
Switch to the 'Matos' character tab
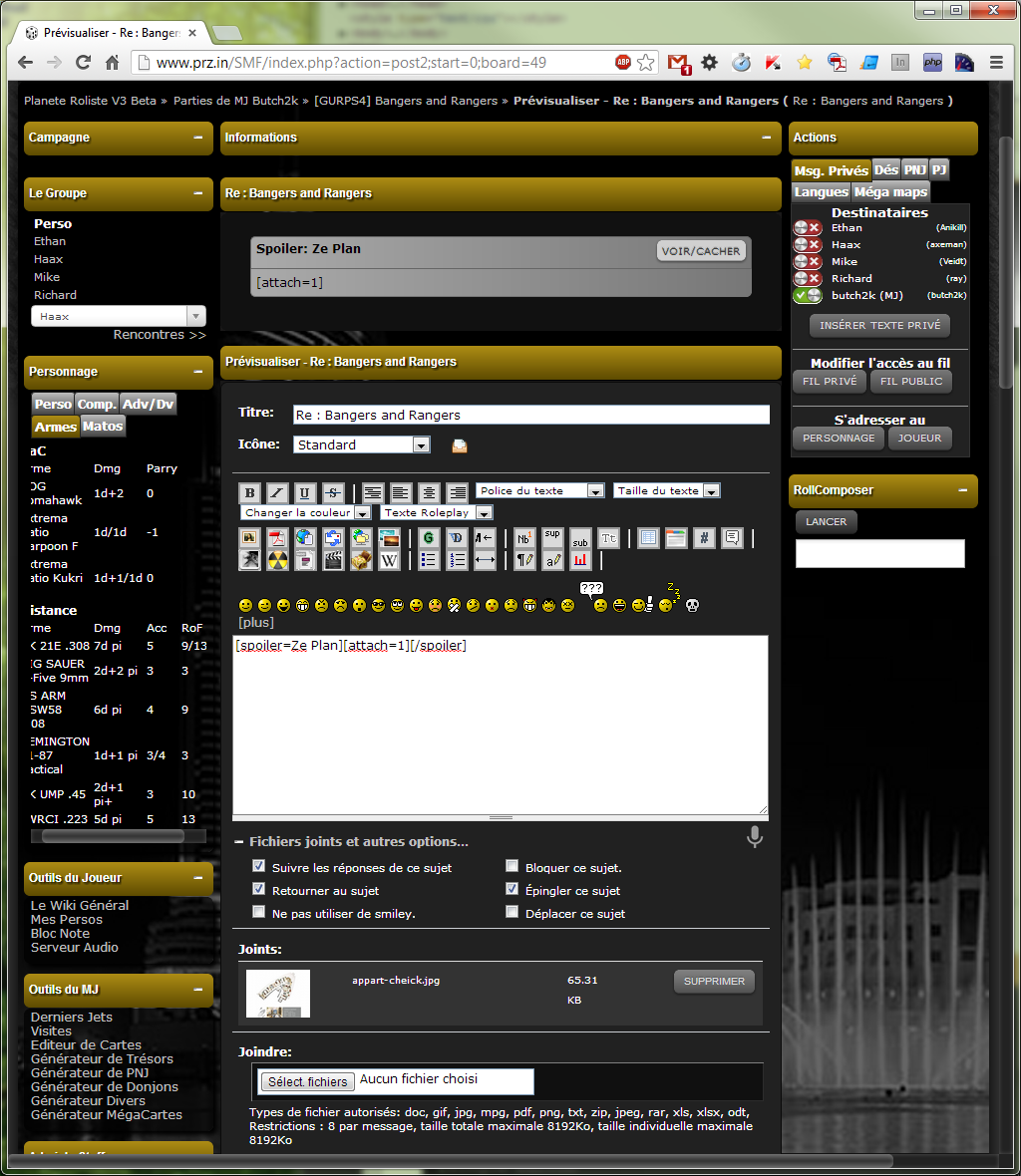point(103,427)
